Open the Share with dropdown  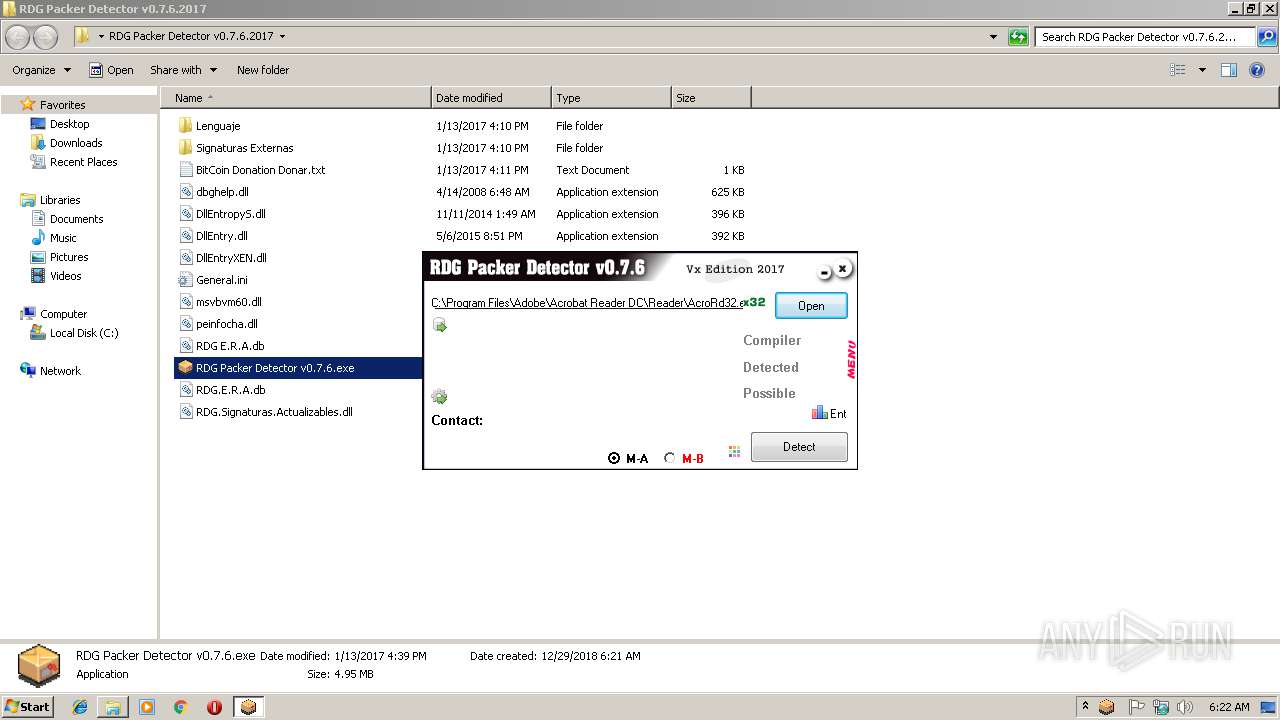click(183, 70)
